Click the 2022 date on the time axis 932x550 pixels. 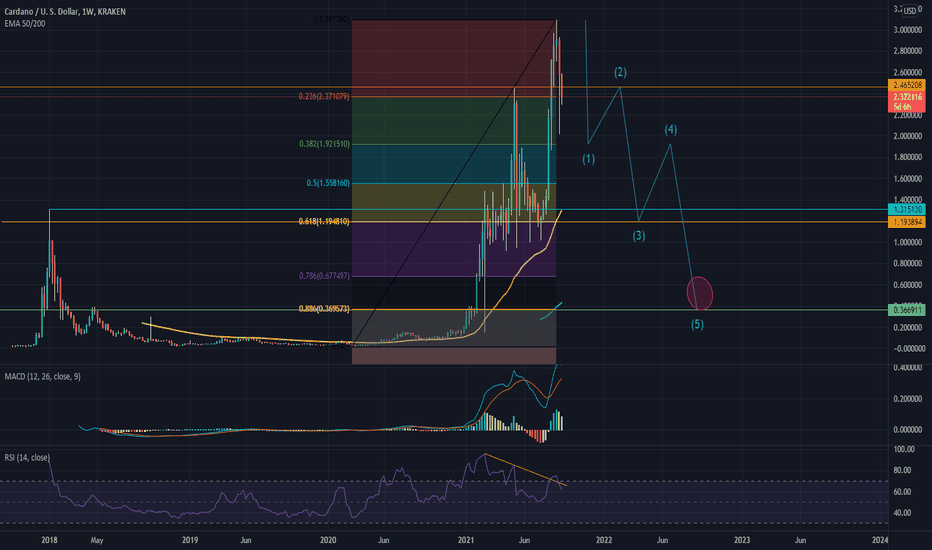tap(604, 540)
